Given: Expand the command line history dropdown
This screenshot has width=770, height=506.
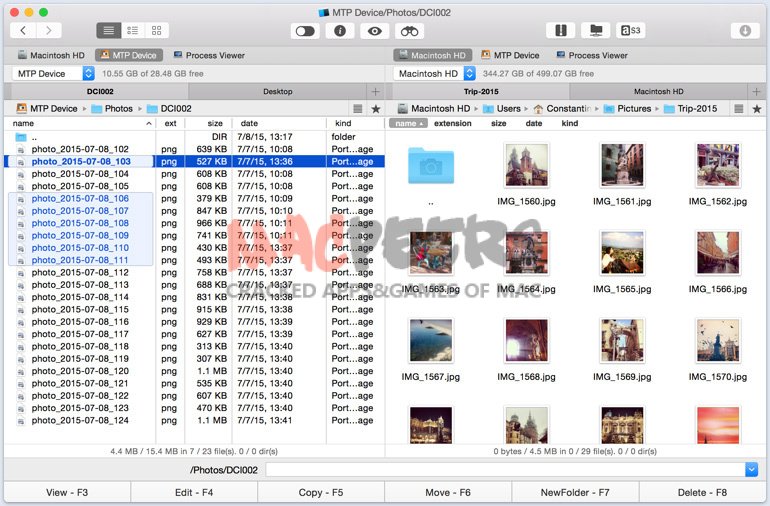Looking at the screenshot, I should (x=751, y=469).
